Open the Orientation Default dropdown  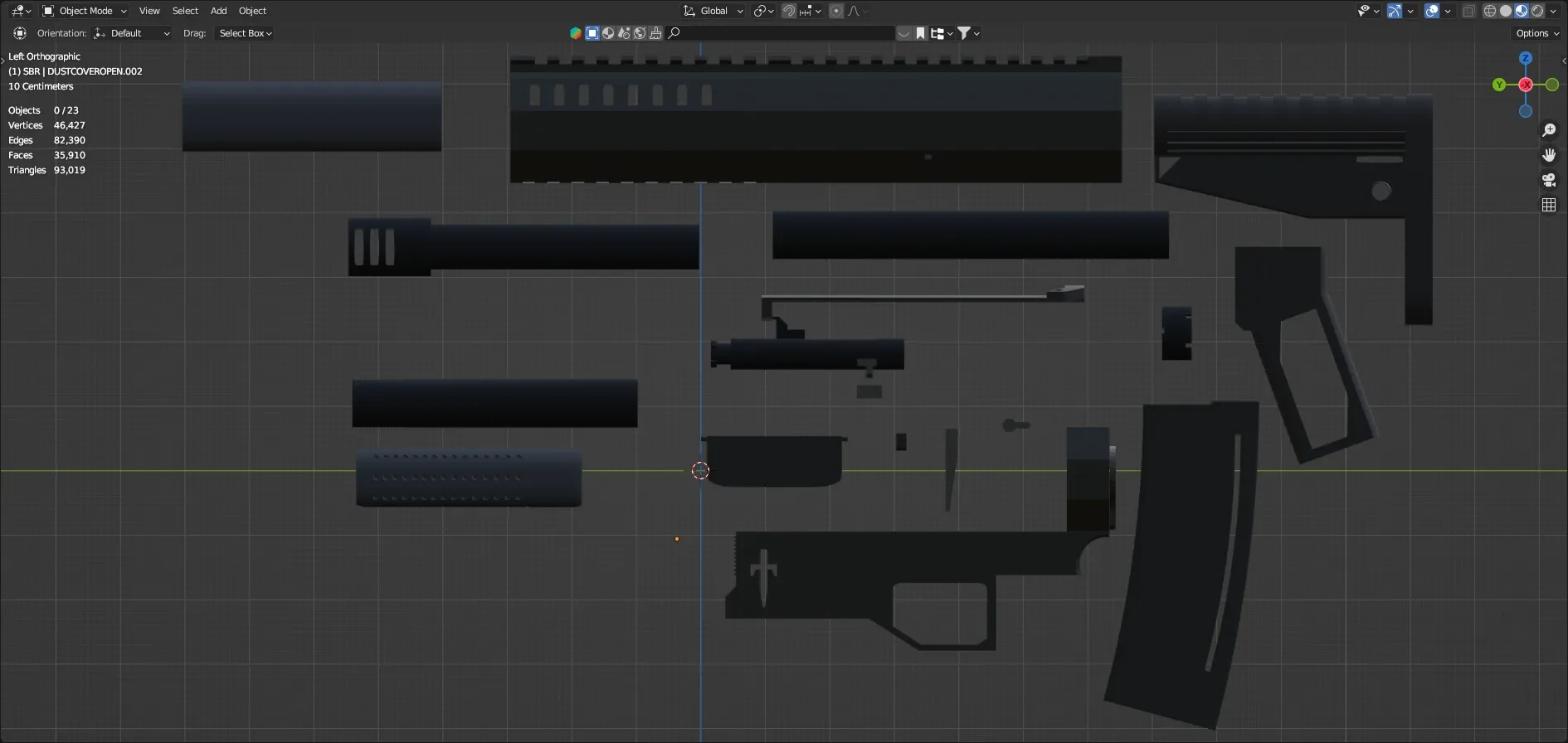(133, 33)
